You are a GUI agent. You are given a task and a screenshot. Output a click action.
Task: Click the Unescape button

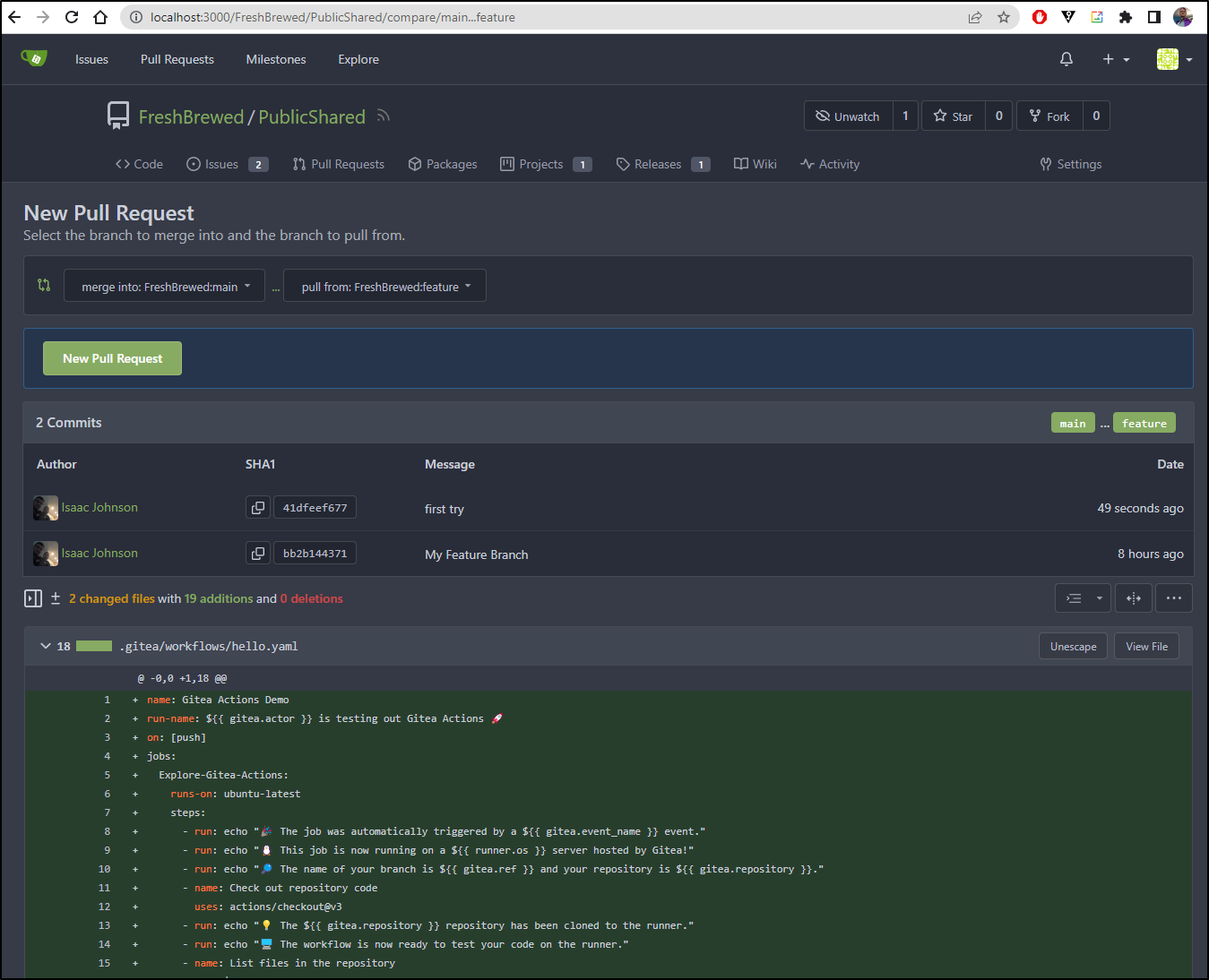1074,647
